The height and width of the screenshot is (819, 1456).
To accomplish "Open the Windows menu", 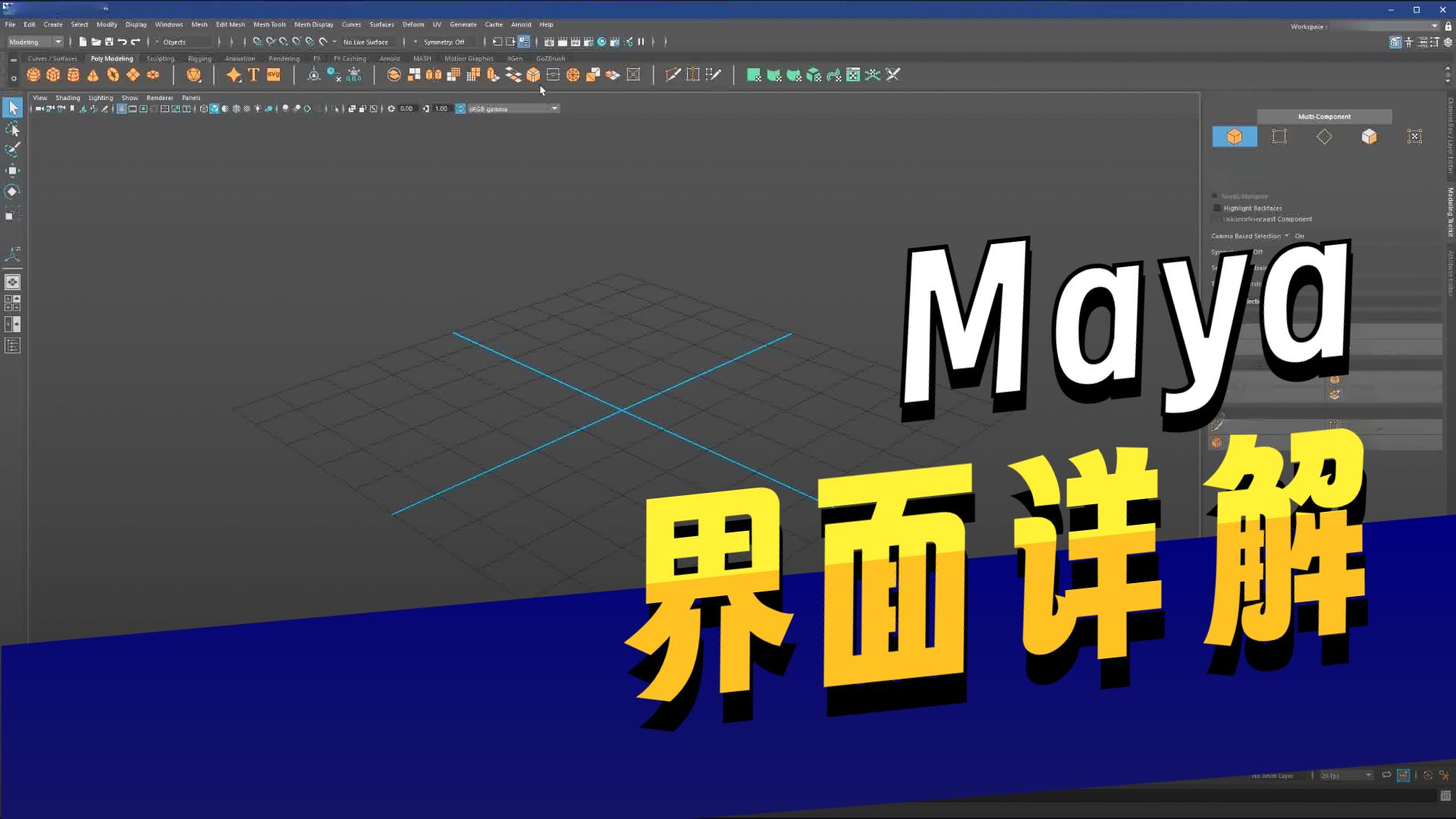I will click(x=168, y=24).
